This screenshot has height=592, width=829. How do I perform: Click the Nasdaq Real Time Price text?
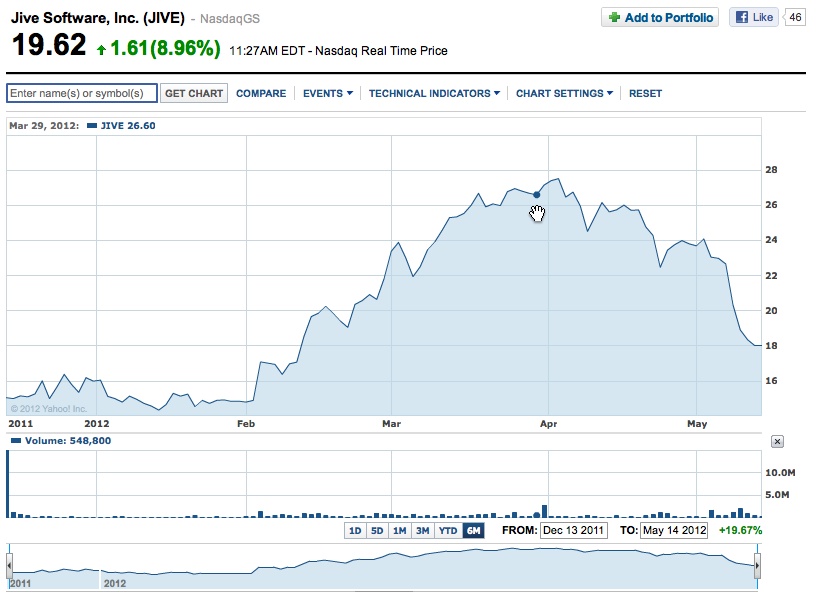(x=381, y=51)
